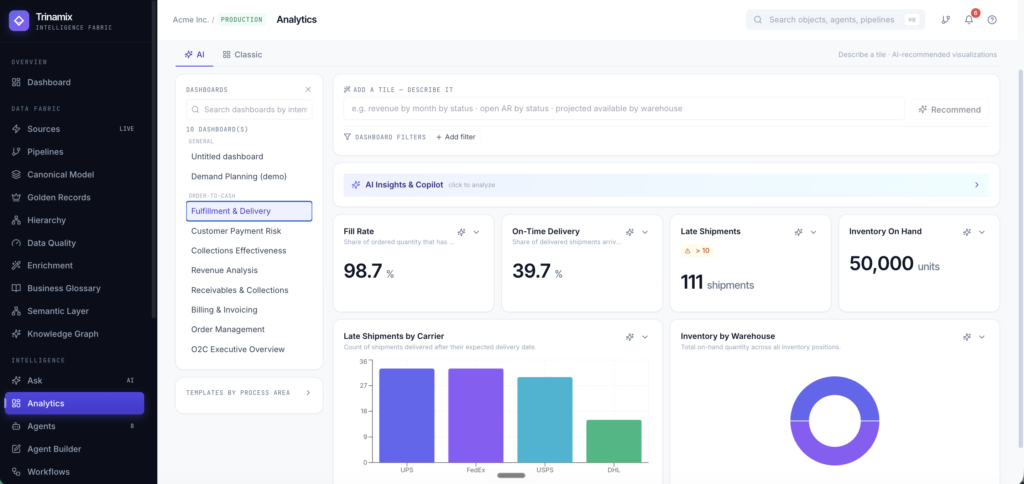
Task: Expand the On-Time Delivery tile chevron
Action: point(645,232)
